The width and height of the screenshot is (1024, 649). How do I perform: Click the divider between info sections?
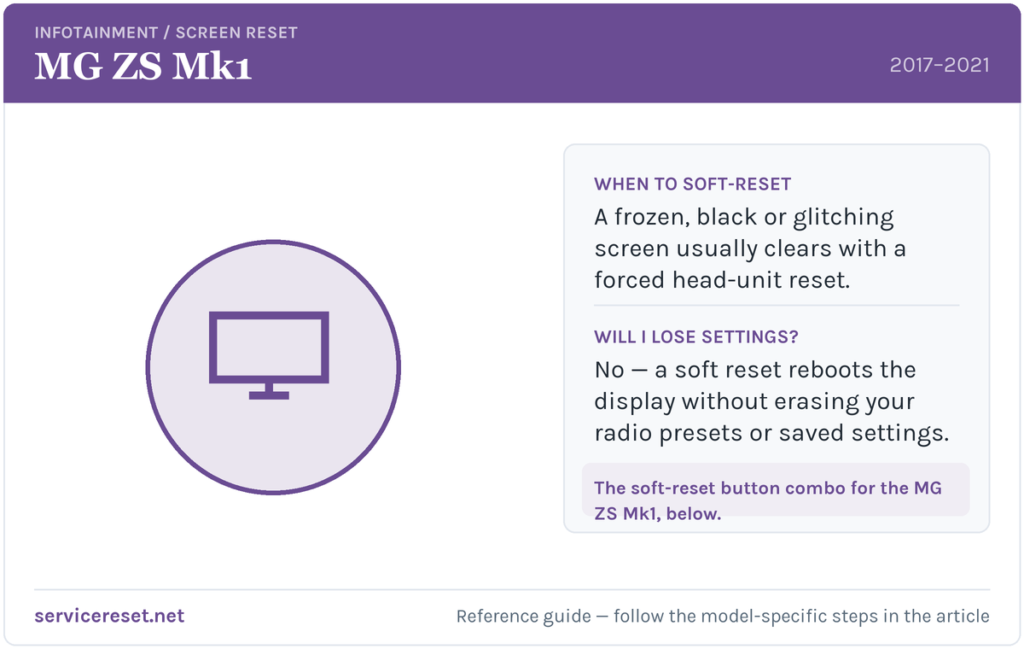(776, 305)
